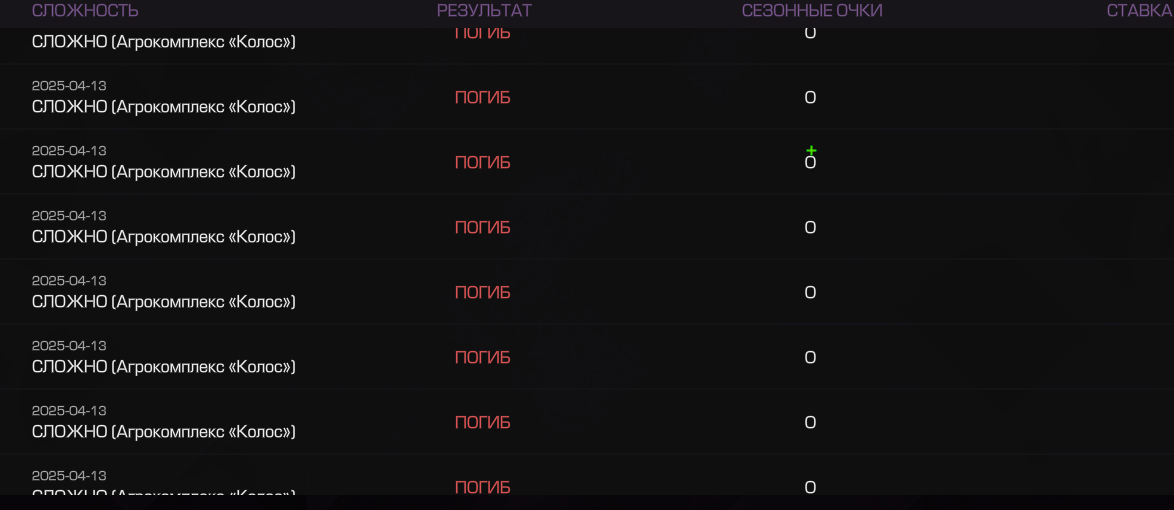Click the bottom-most row's season points value
The width and height of the screenshot is (1174, 510).
810,488
